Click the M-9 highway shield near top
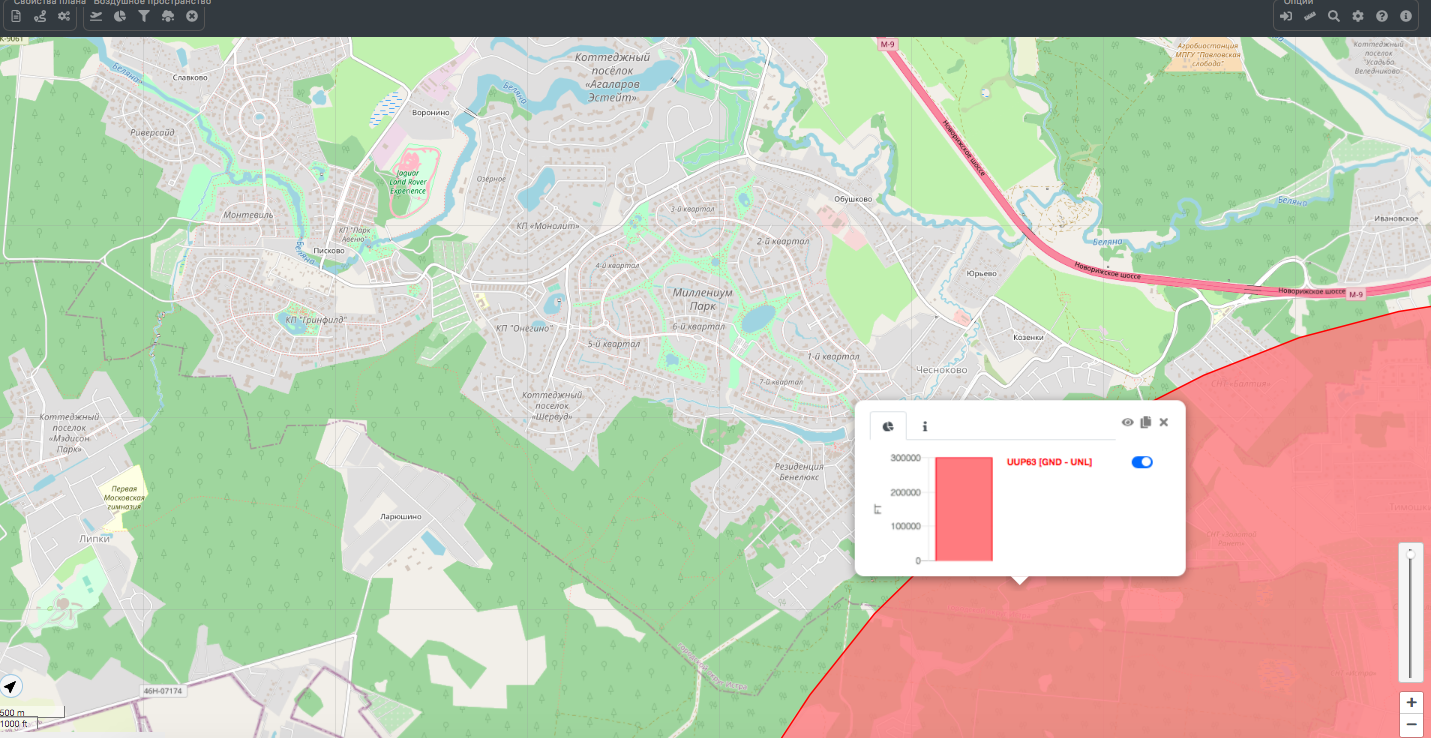 [x=887, y=44]
